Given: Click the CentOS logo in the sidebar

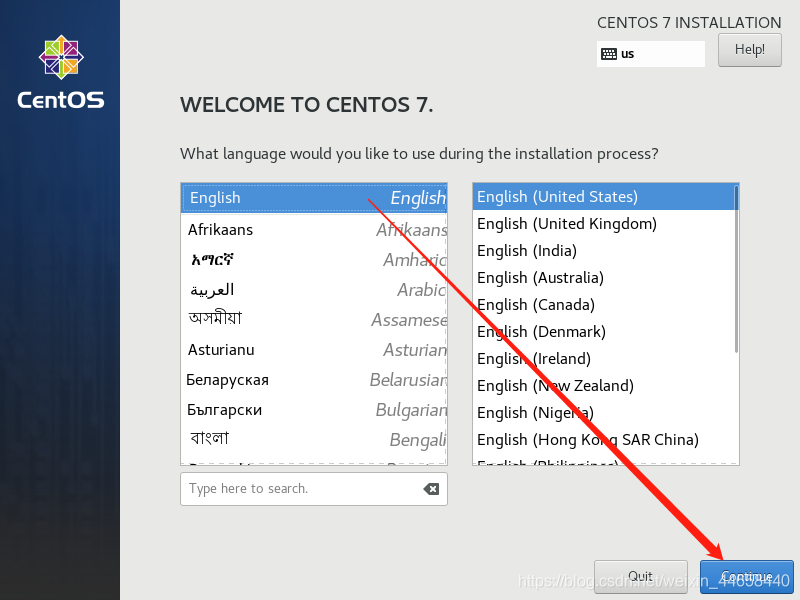Looking at the screenshot, I should click(61, 72).
